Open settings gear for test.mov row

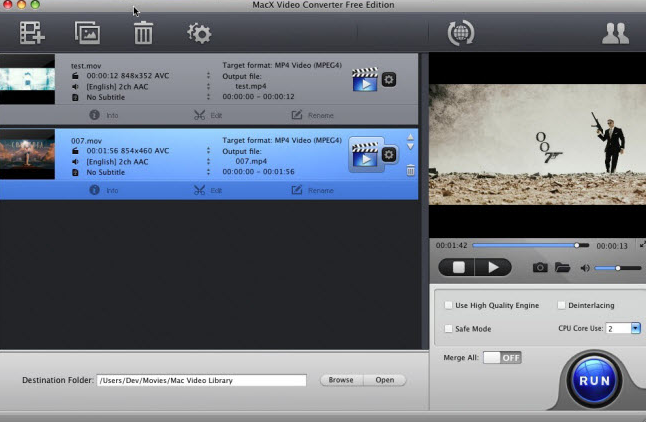(x=389, y=79)
